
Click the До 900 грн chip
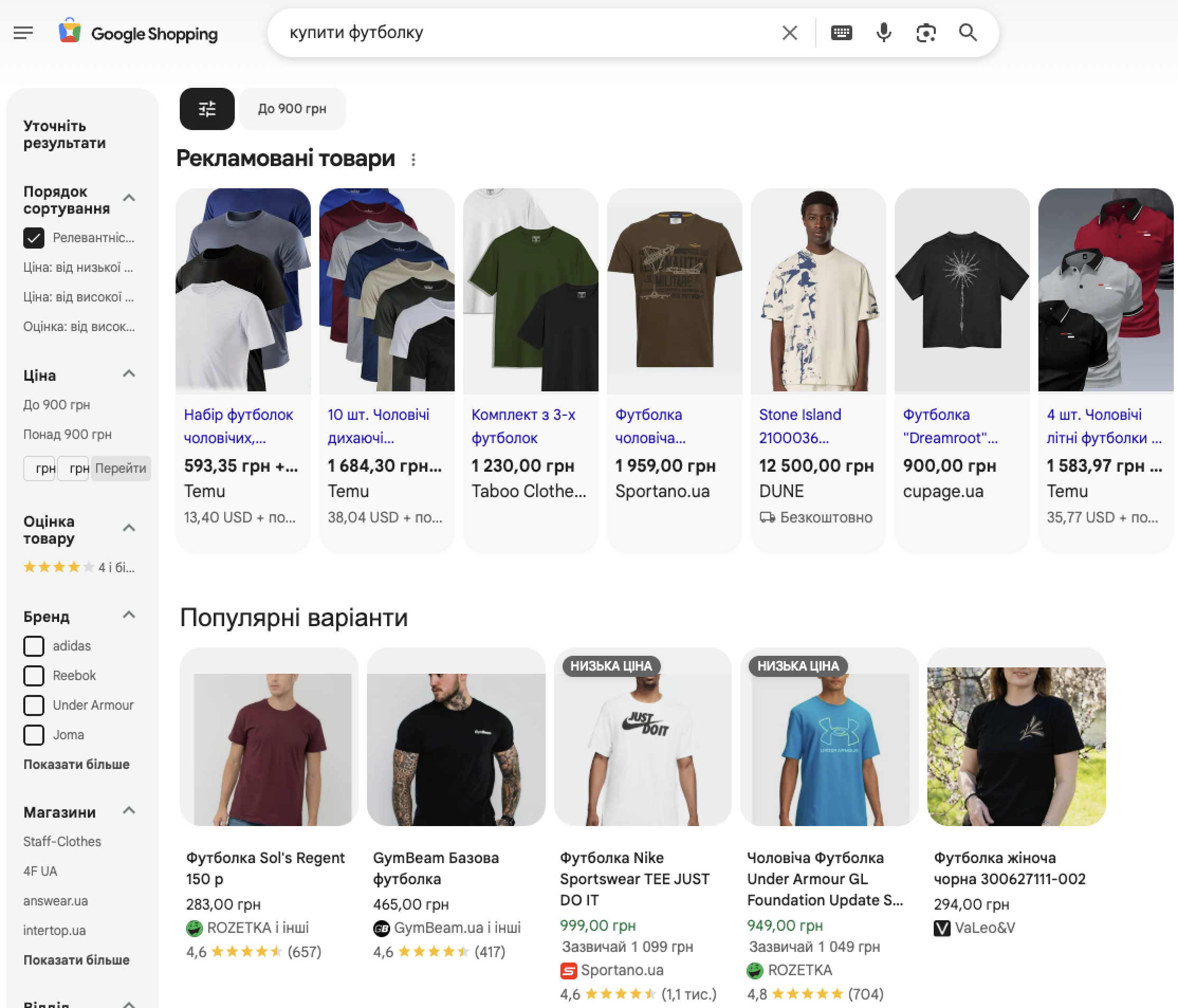click(x=292, y=108)
